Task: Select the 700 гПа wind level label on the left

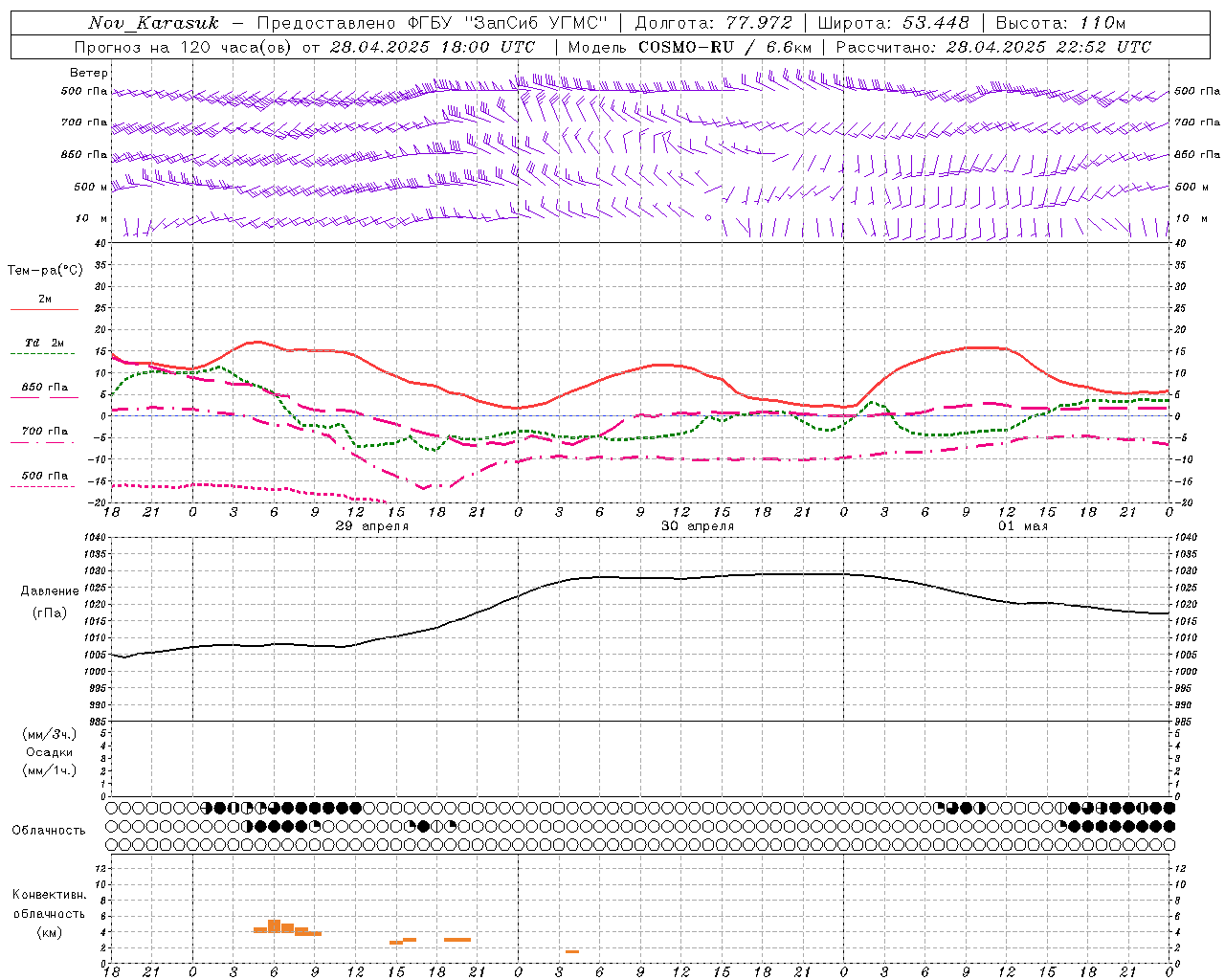Action: tap(84, 122)
